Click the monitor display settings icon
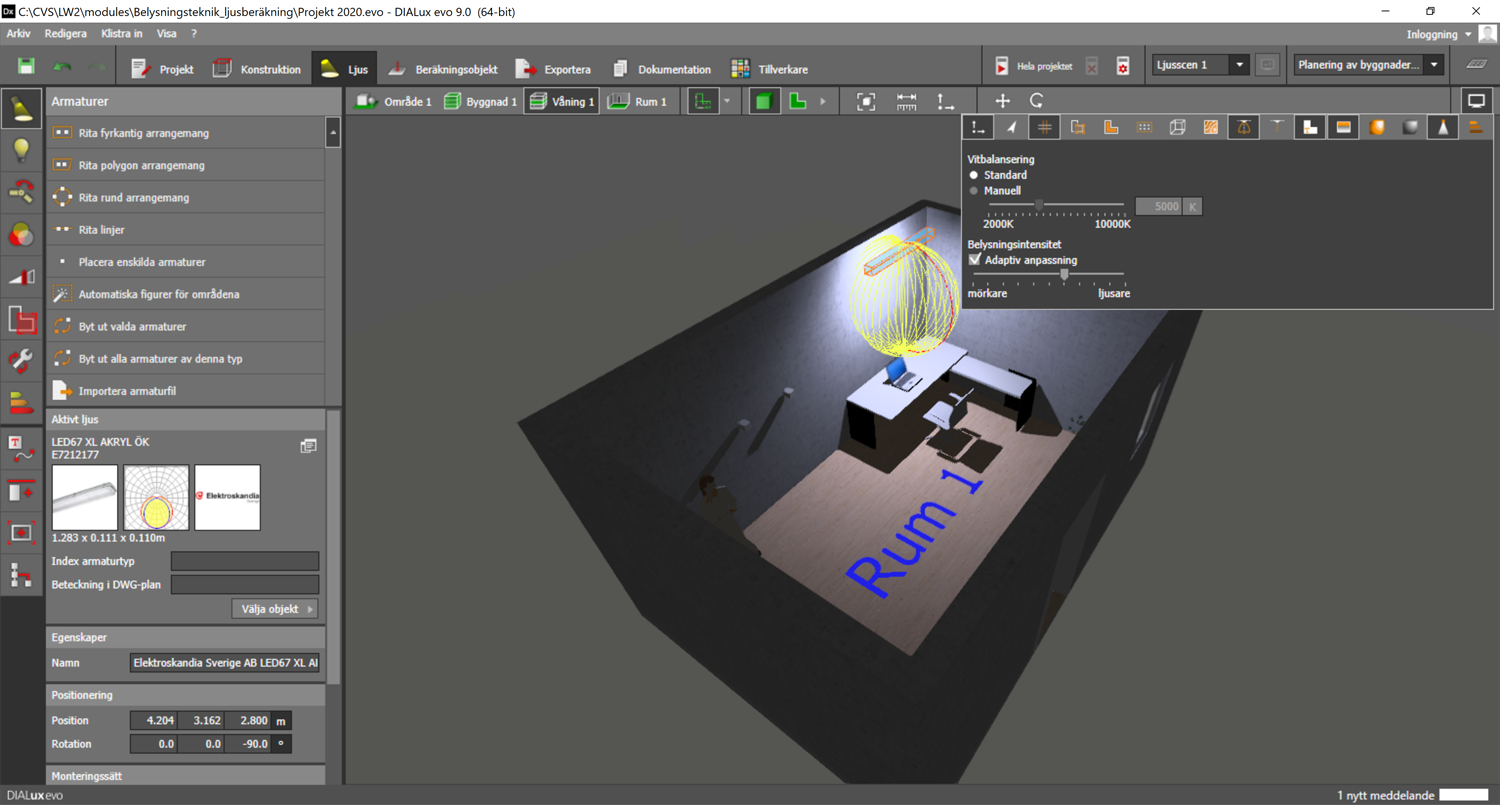Viewport: 1500px width, 805px height. pos(1476,101)
